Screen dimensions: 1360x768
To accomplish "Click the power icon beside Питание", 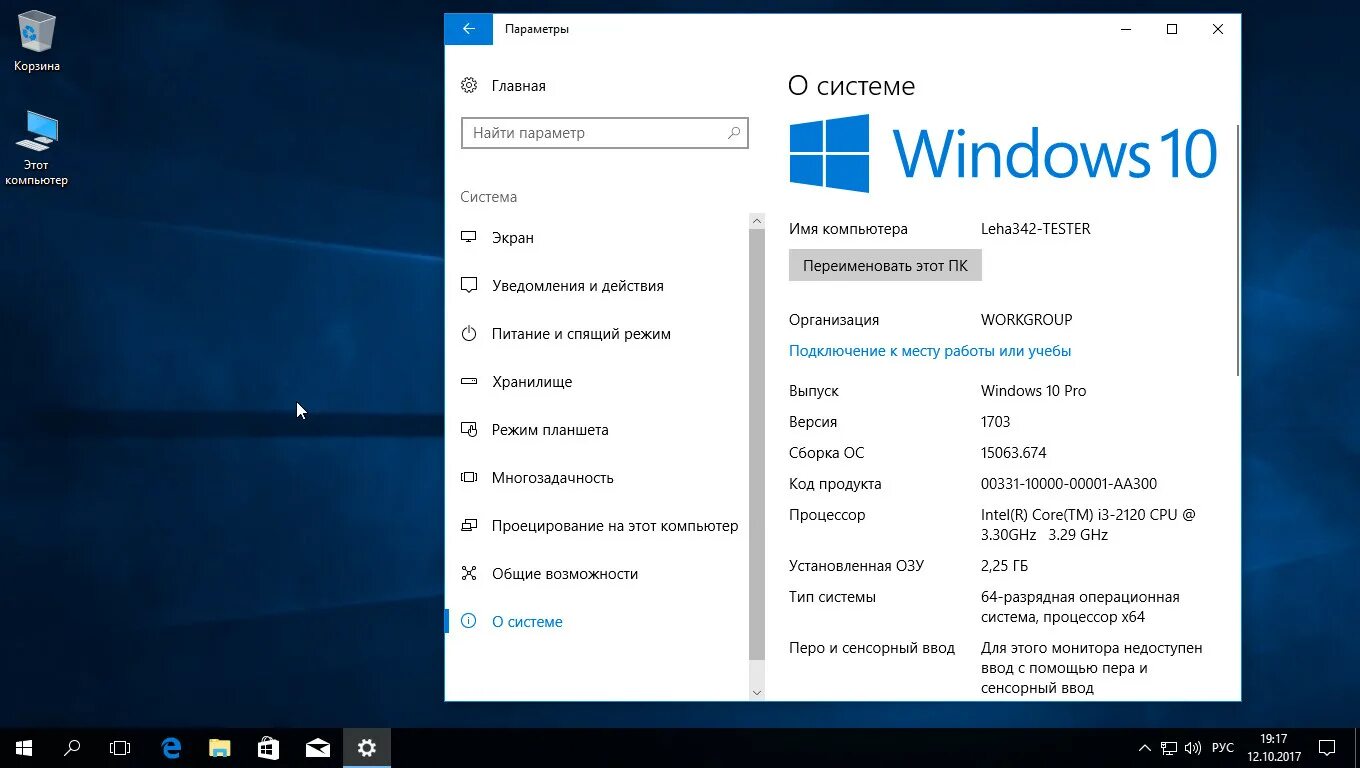I will (x=469, y=334).
